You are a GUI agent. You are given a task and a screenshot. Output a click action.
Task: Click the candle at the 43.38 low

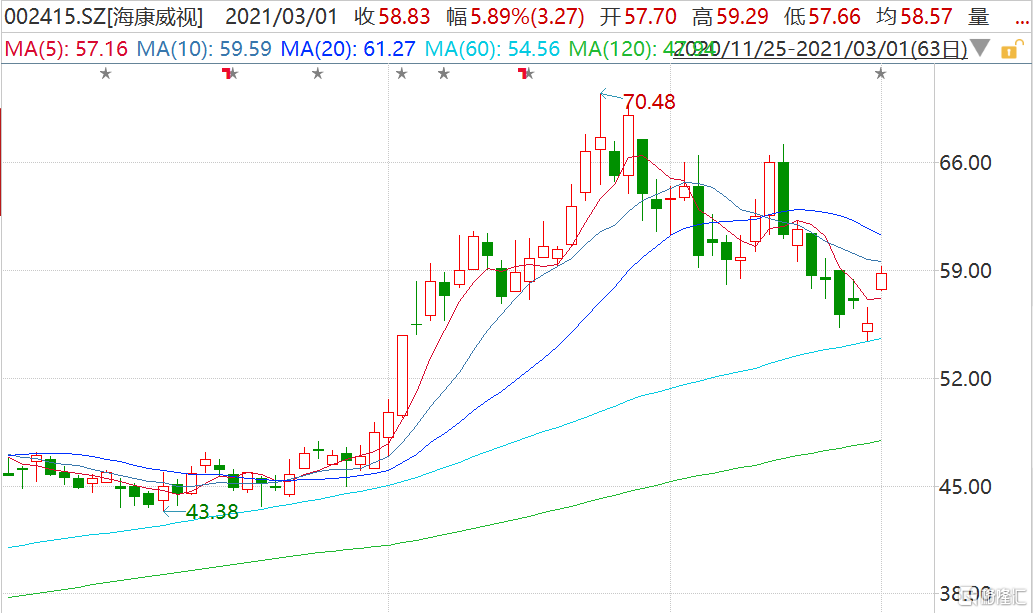point(163,492)
